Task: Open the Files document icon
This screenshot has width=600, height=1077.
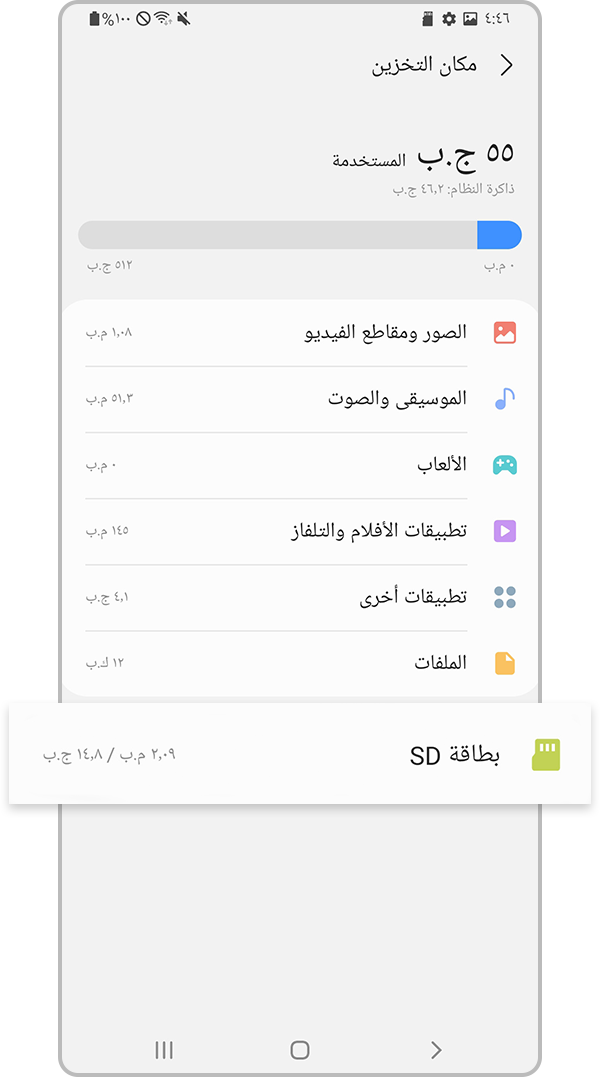Action: 504,661
